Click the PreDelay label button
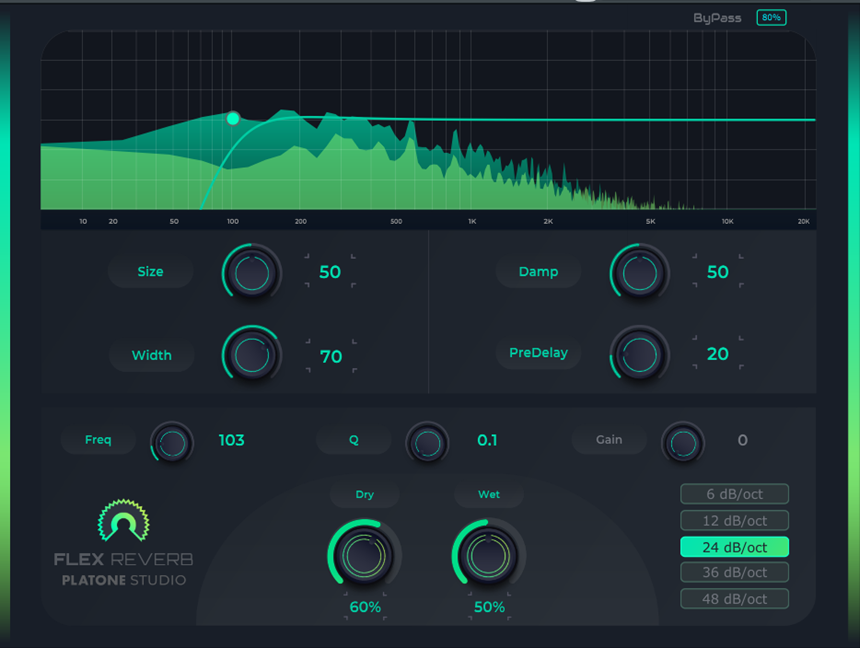Screen dimensions: 860x648 point(538,353)
